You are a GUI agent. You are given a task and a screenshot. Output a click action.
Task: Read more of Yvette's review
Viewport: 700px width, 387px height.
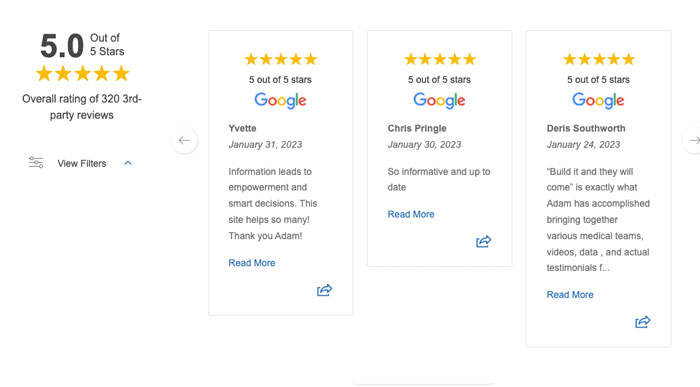pos(252,263)
